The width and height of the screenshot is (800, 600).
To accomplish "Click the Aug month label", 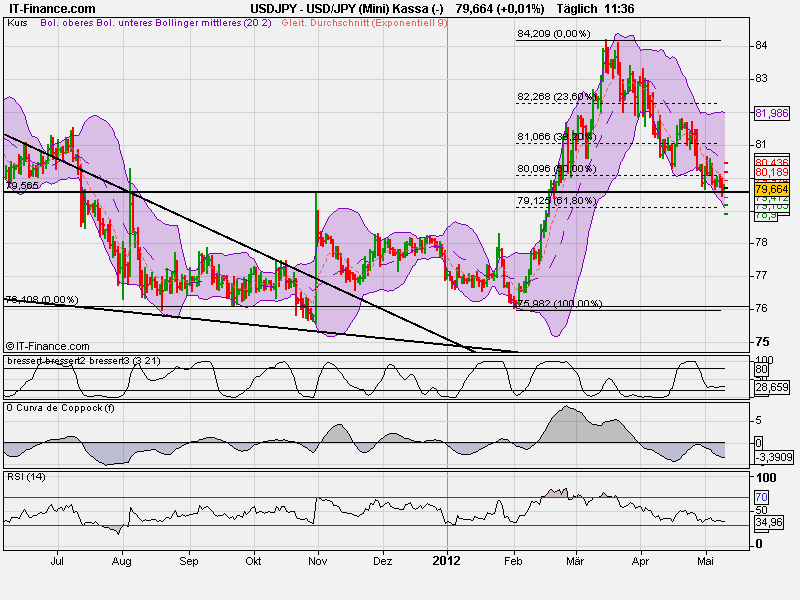I will coord(121,561).
